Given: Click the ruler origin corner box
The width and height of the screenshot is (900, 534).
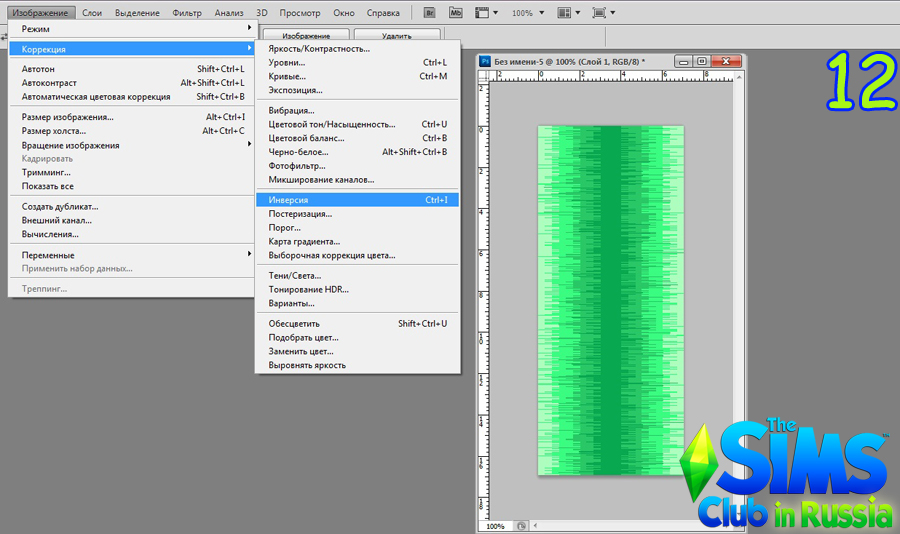Looking at the screenshot, I should (481, 76).
